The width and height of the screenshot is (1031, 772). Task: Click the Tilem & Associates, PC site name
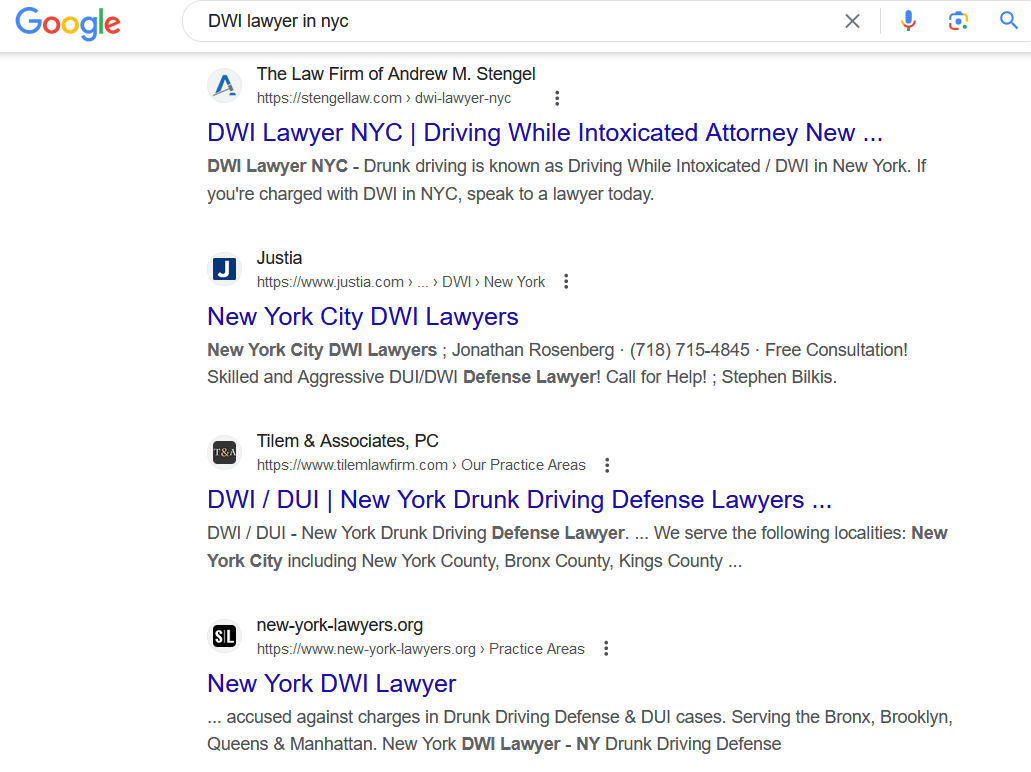point(347,441)
